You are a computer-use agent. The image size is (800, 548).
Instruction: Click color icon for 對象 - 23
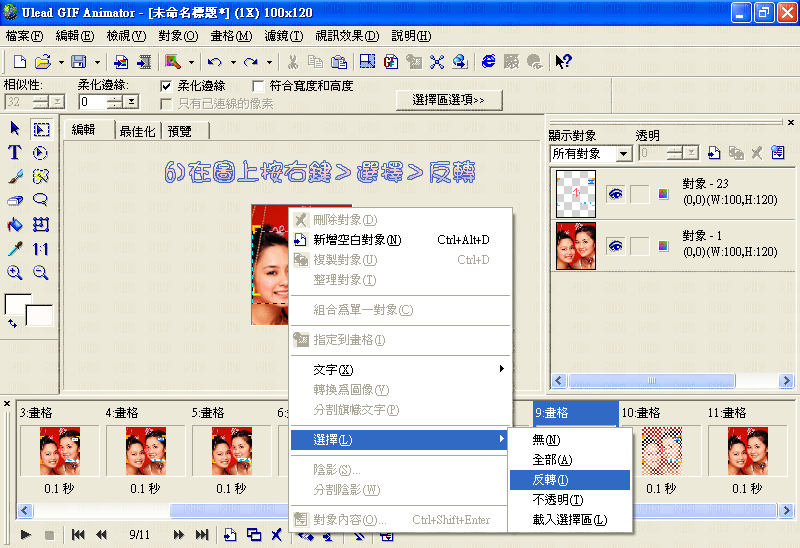pyautogui.click(x=663, y=194)
